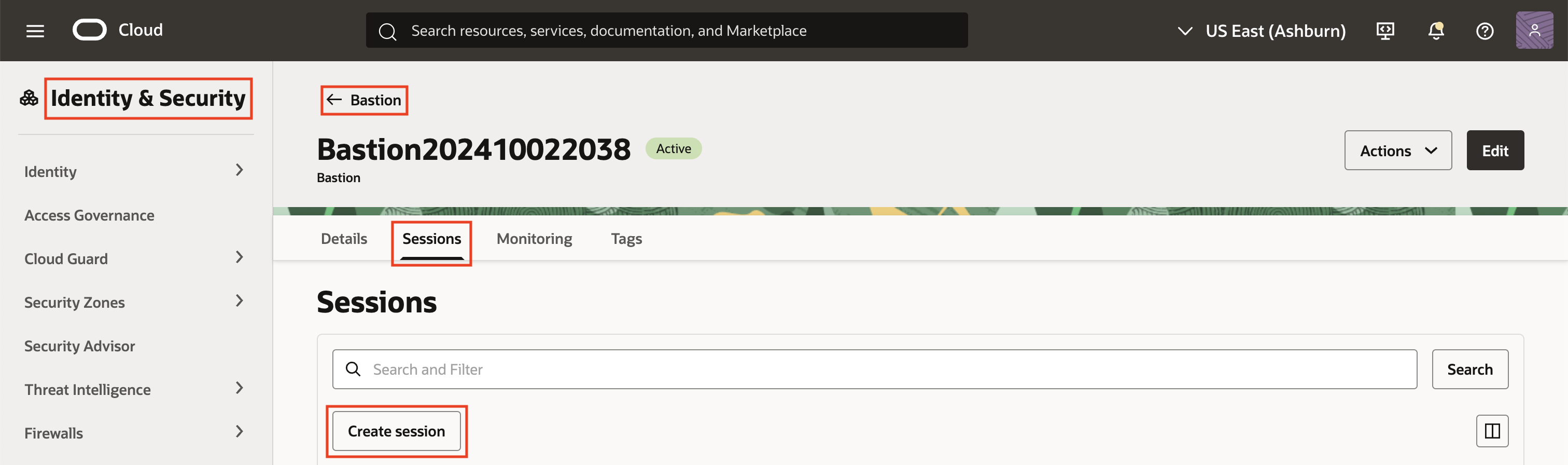This screenshot has height=465, width=1568.
Task: Open the help question mark icon
Action: [1485, 31]
